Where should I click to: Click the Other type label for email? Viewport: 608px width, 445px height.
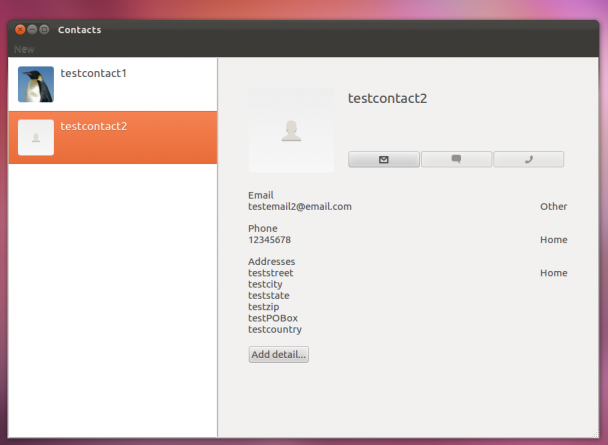(553, 207)
